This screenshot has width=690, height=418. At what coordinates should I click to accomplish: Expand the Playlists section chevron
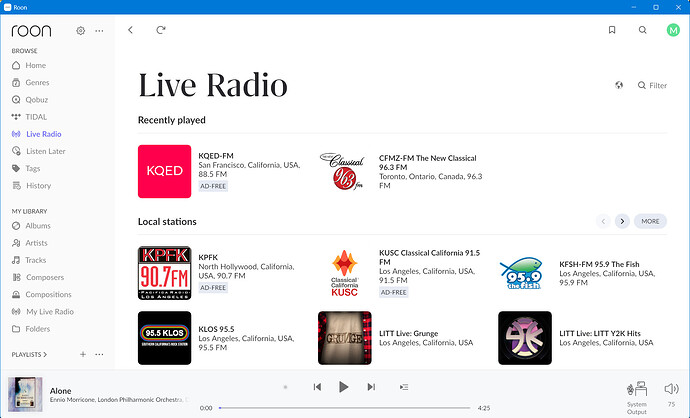point(45,354)
